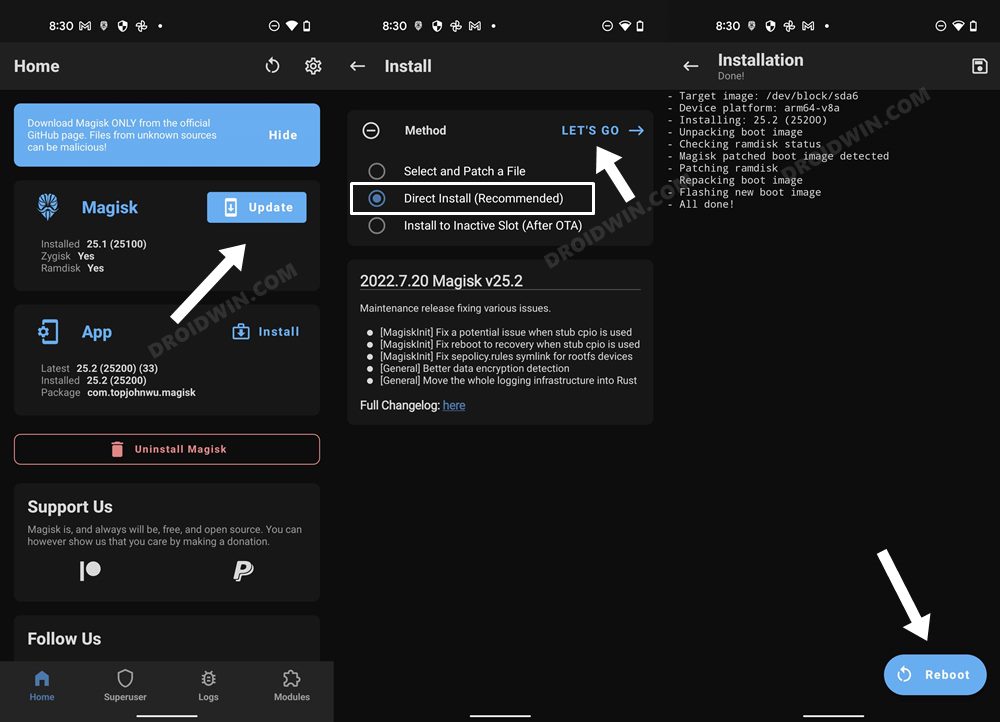Open Magisk settings gear
1000x722 pixels.
(x=312, y=66)
